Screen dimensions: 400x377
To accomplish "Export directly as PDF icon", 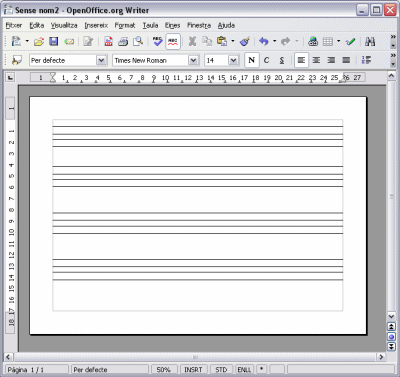I will (108, 41).
